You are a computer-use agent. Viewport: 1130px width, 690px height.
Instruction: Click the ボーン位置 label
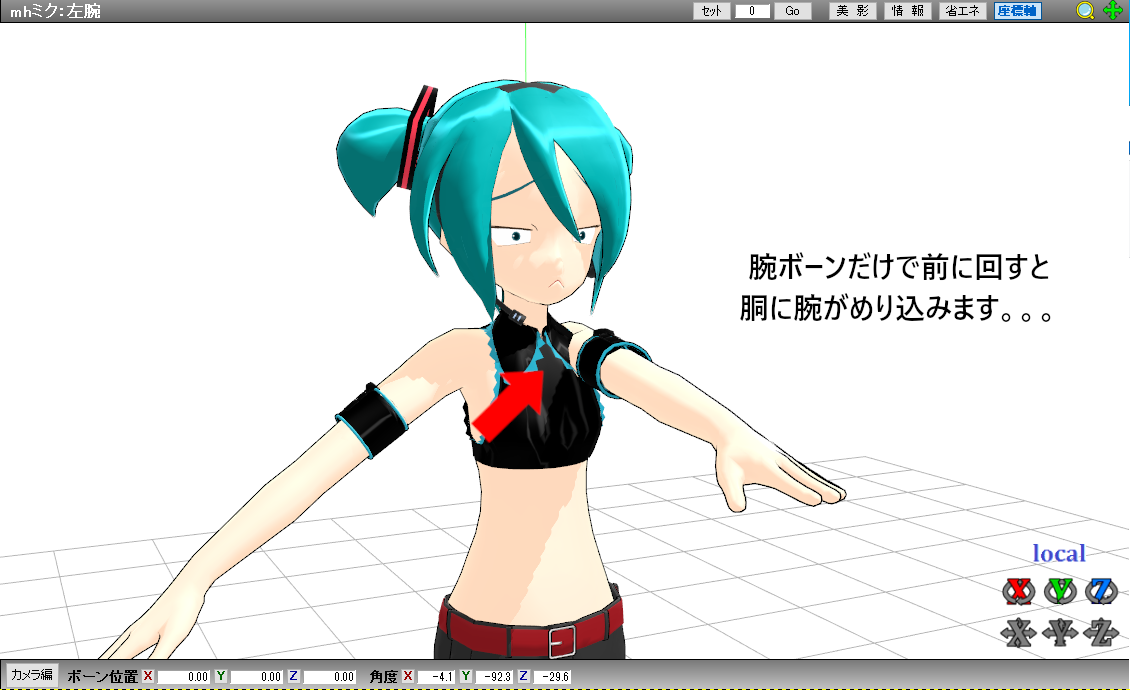pos(102,676)
